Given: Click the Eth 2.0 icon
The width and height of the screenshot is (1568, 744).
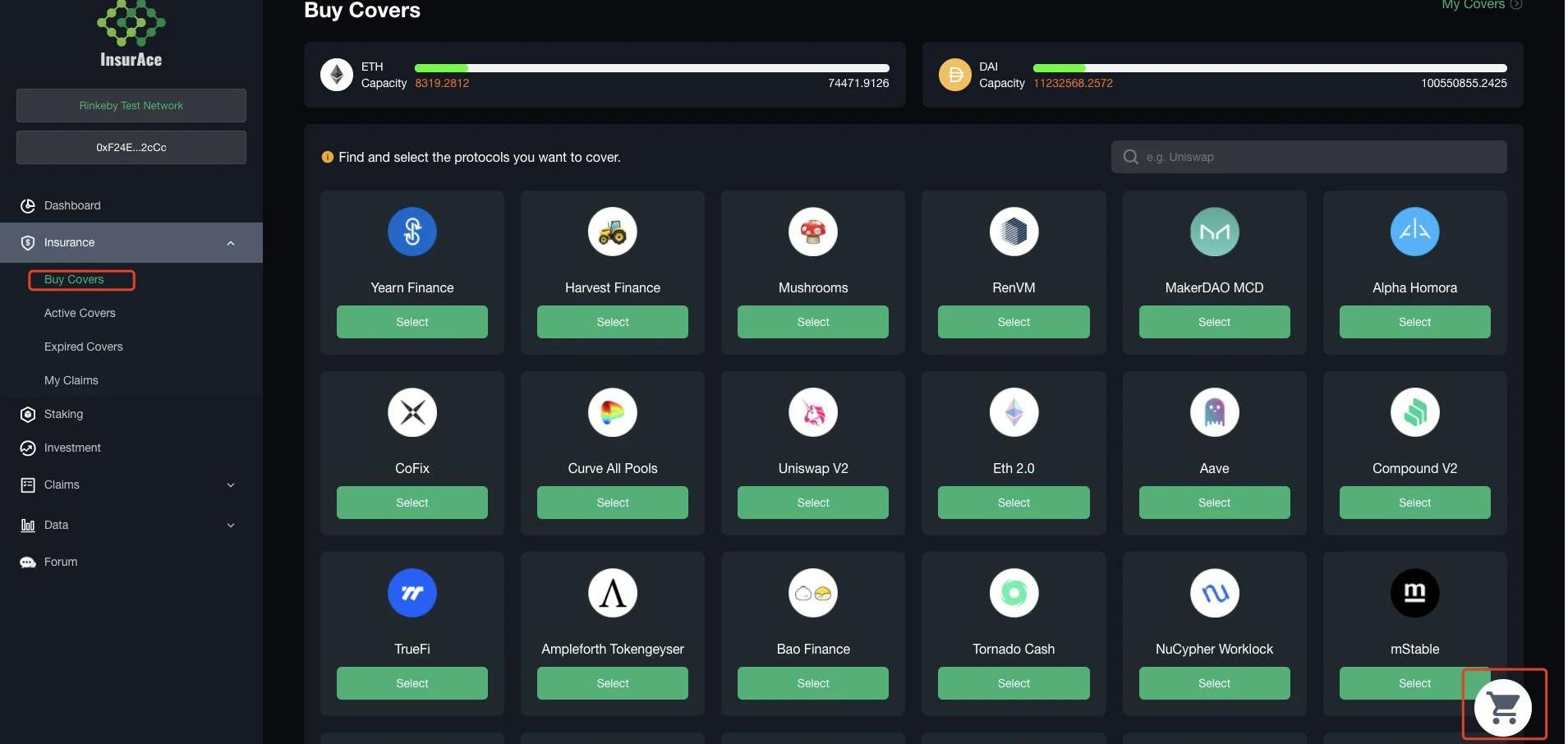Looking at the screenshot, I should click(1014, 412).
